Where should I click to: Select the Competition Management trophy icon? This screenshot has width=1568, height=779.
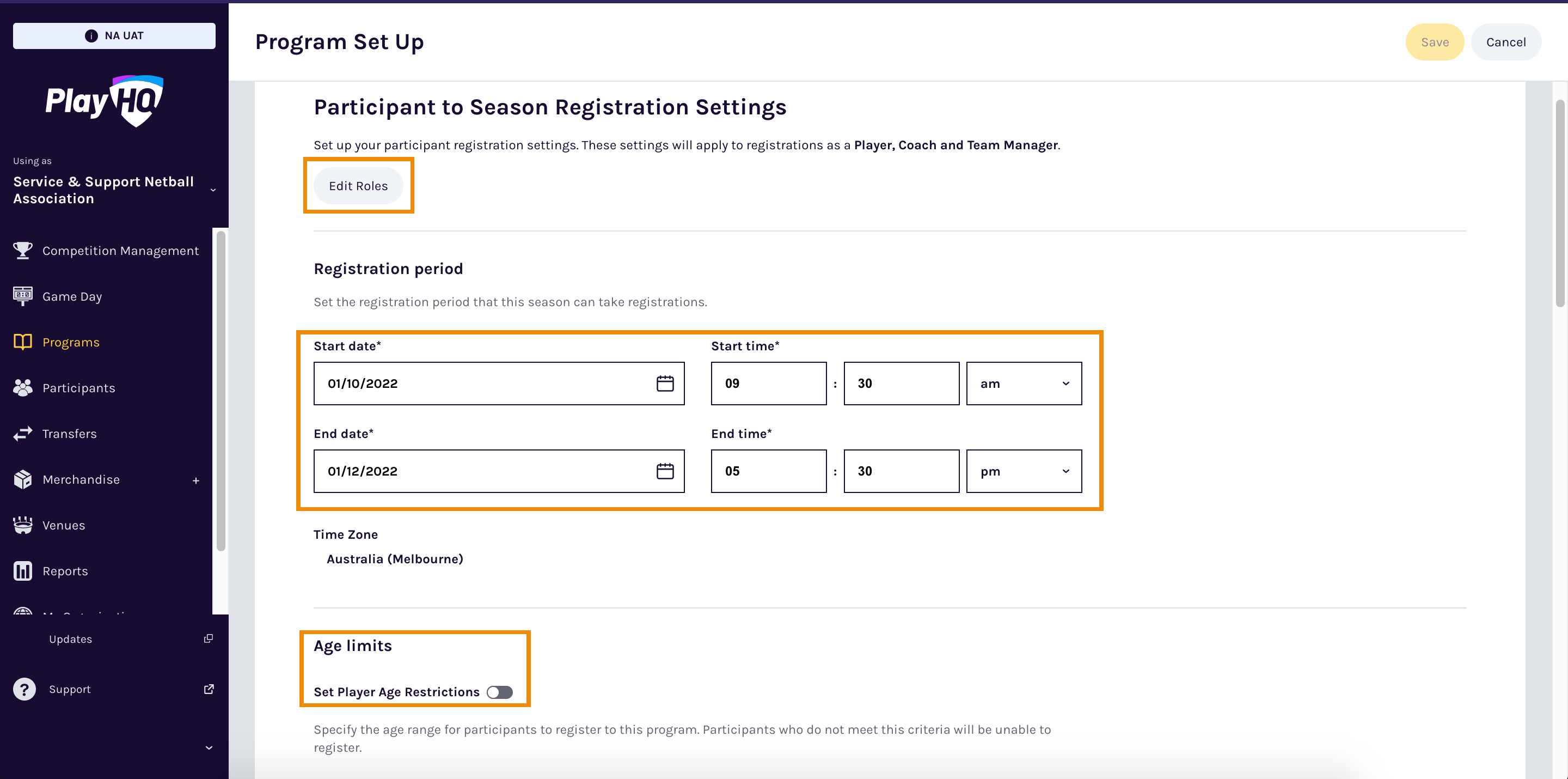coord(22,251)
